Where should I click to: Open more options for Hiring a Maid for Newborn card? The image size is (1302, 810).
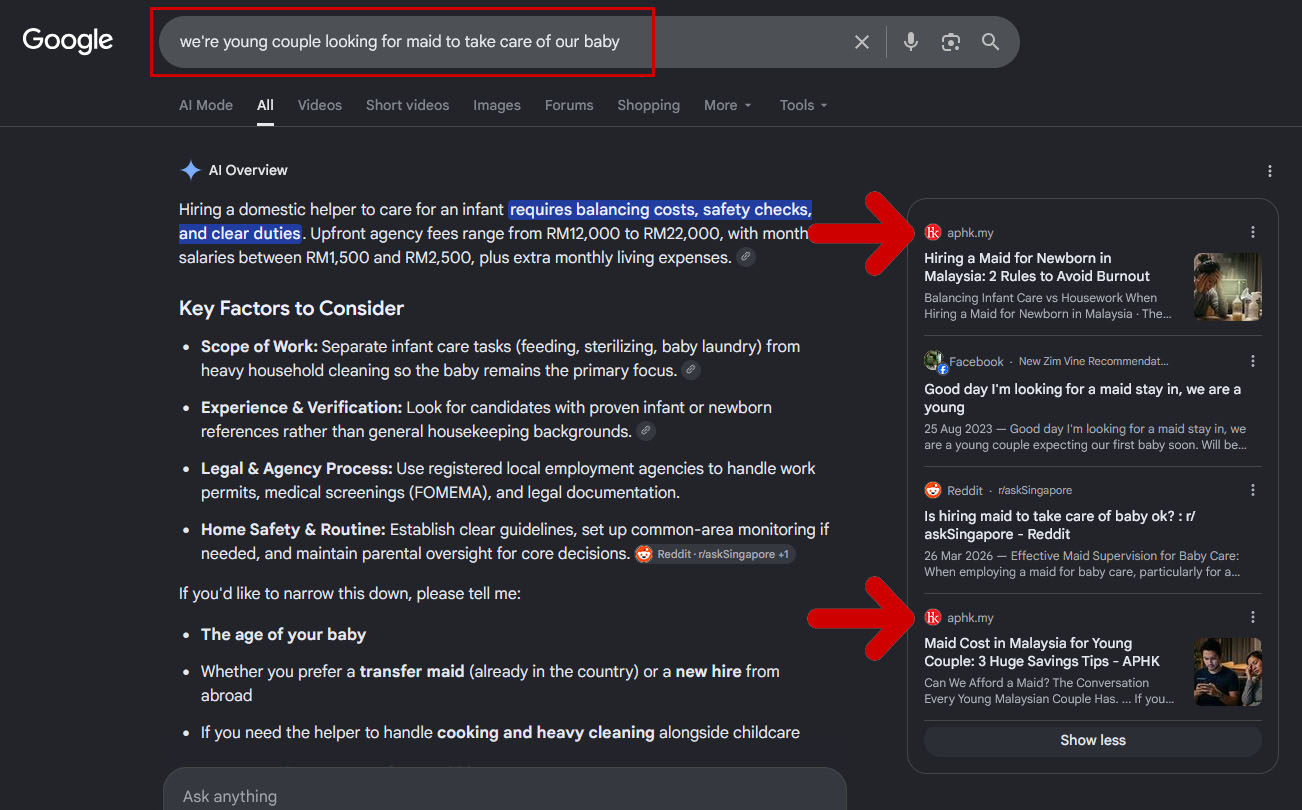[1253, 232]
